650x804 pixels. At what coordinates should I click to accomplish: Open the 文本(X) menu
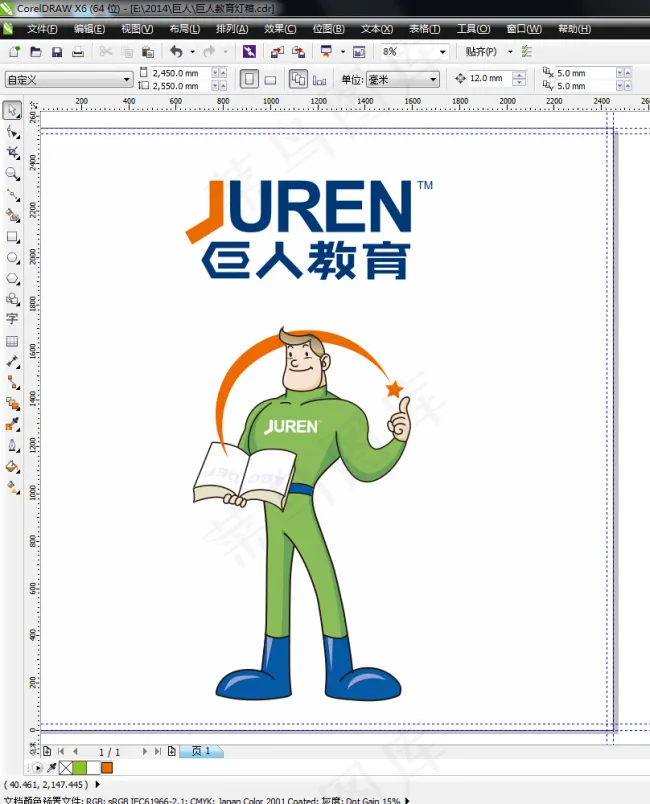(x=377, y=29)
